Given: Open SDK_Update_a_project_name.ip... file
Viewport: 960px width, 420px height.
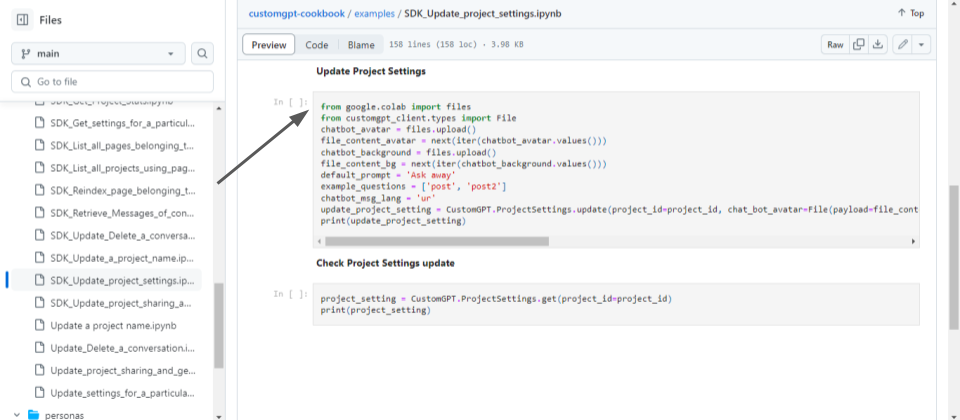Looking at the screenshot, I should tap(122, 258).
